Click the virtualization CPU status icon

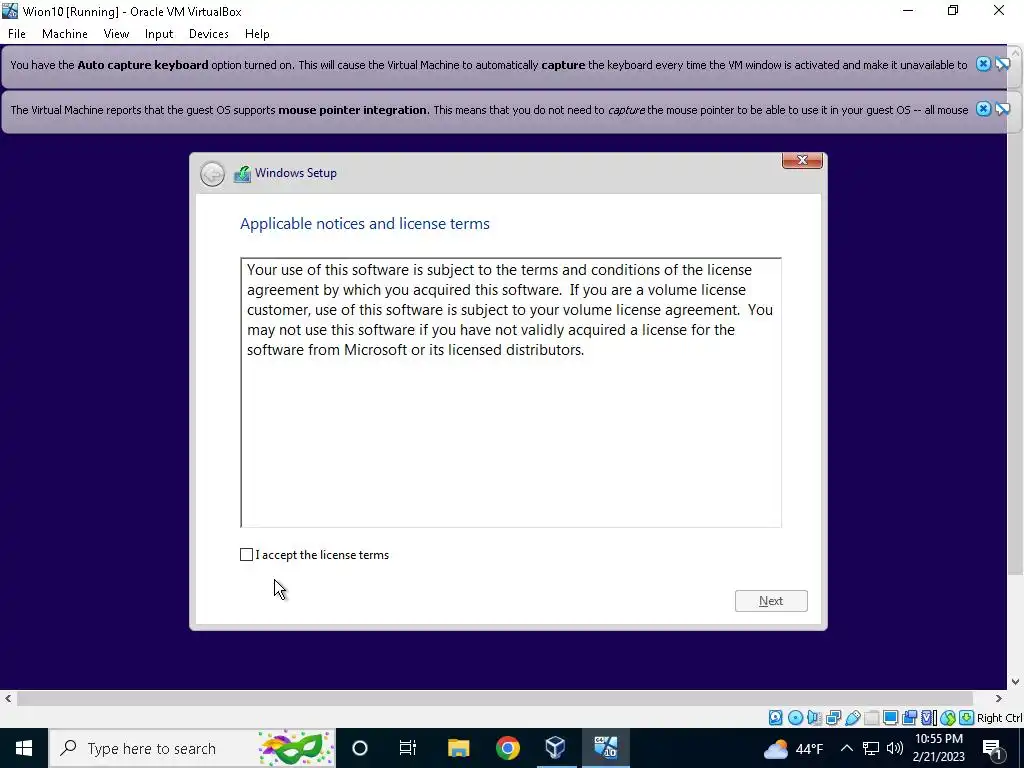tap(928, 718)
